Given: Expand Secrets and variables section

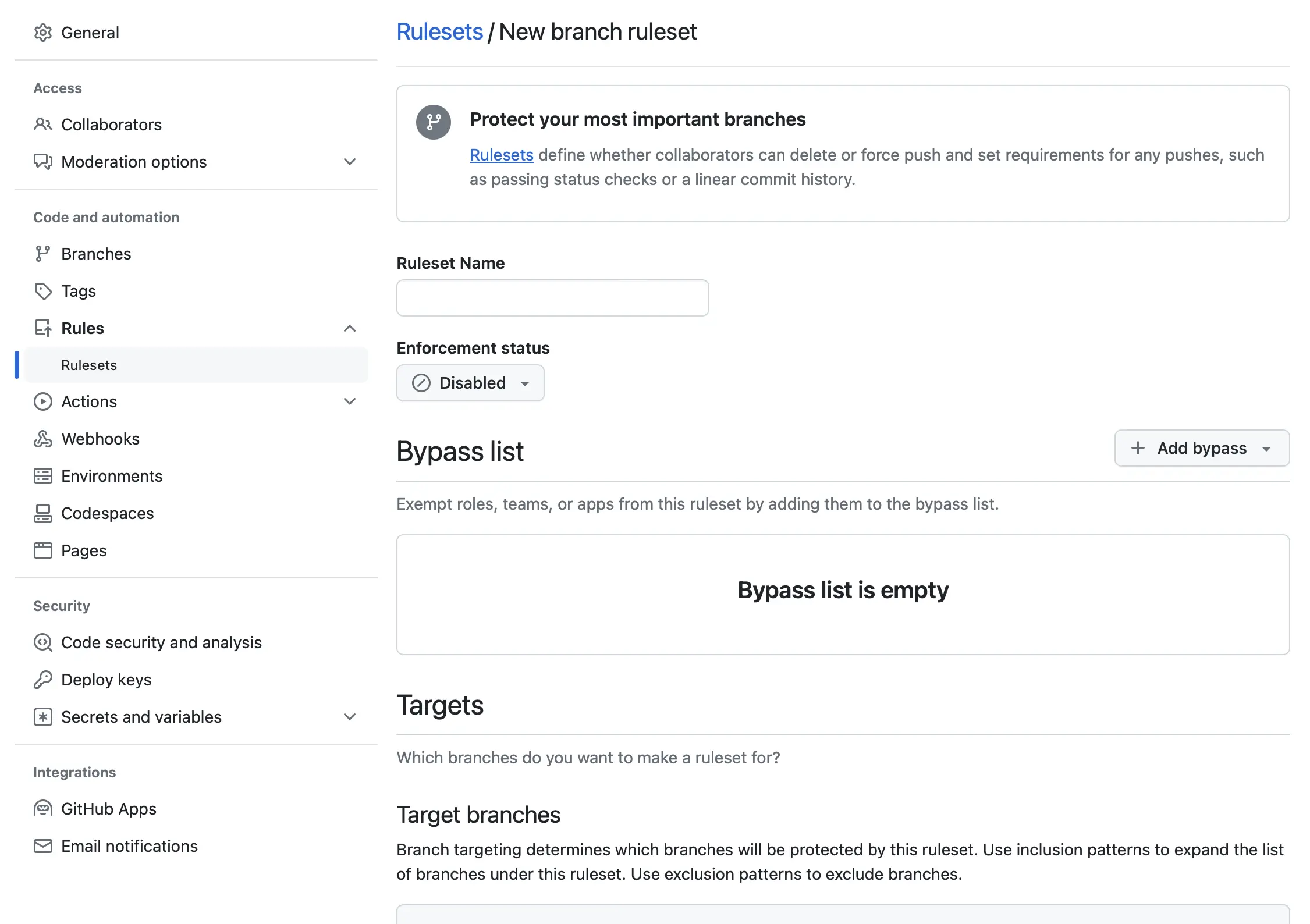Looking at the screenshot, I should click(x=349, y=717).
